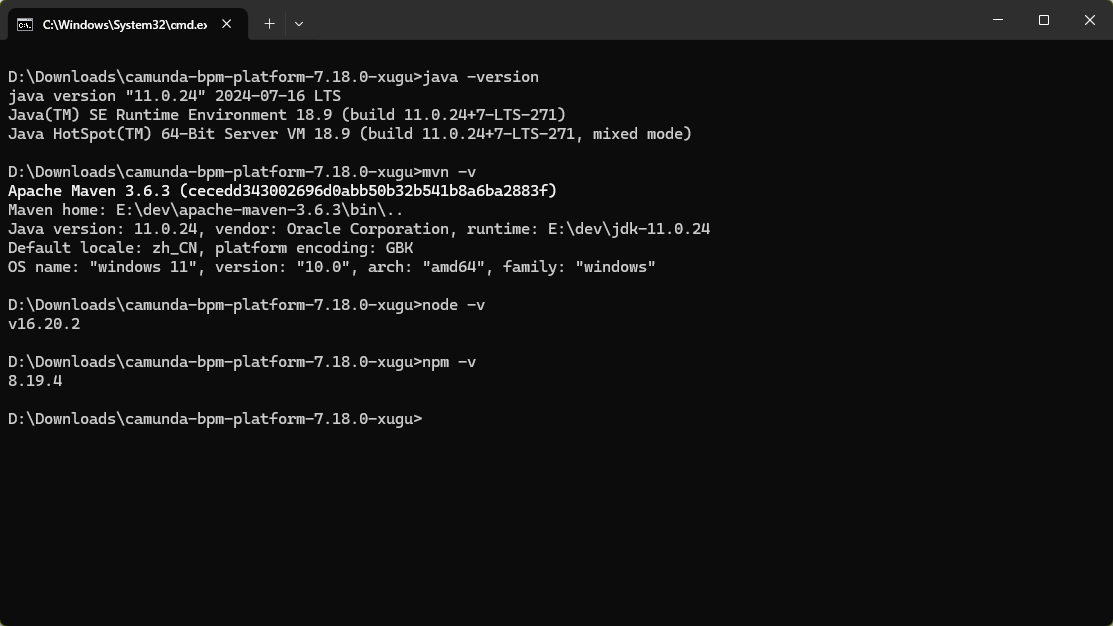Click the 'node -v' command text
1113x626 pixels.
(453, 305)
